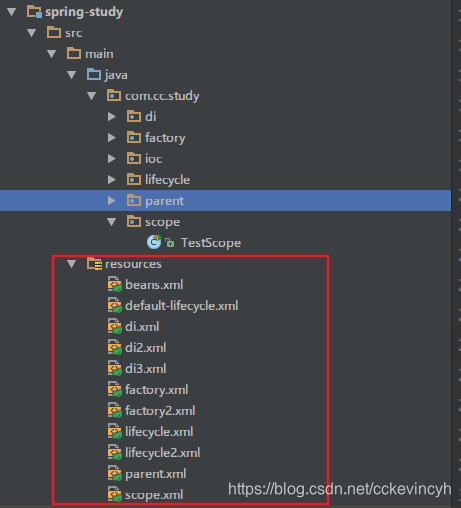The image size is (461, 508).
Task: Open the di3.xml file
Action: (x=146, y=369)
